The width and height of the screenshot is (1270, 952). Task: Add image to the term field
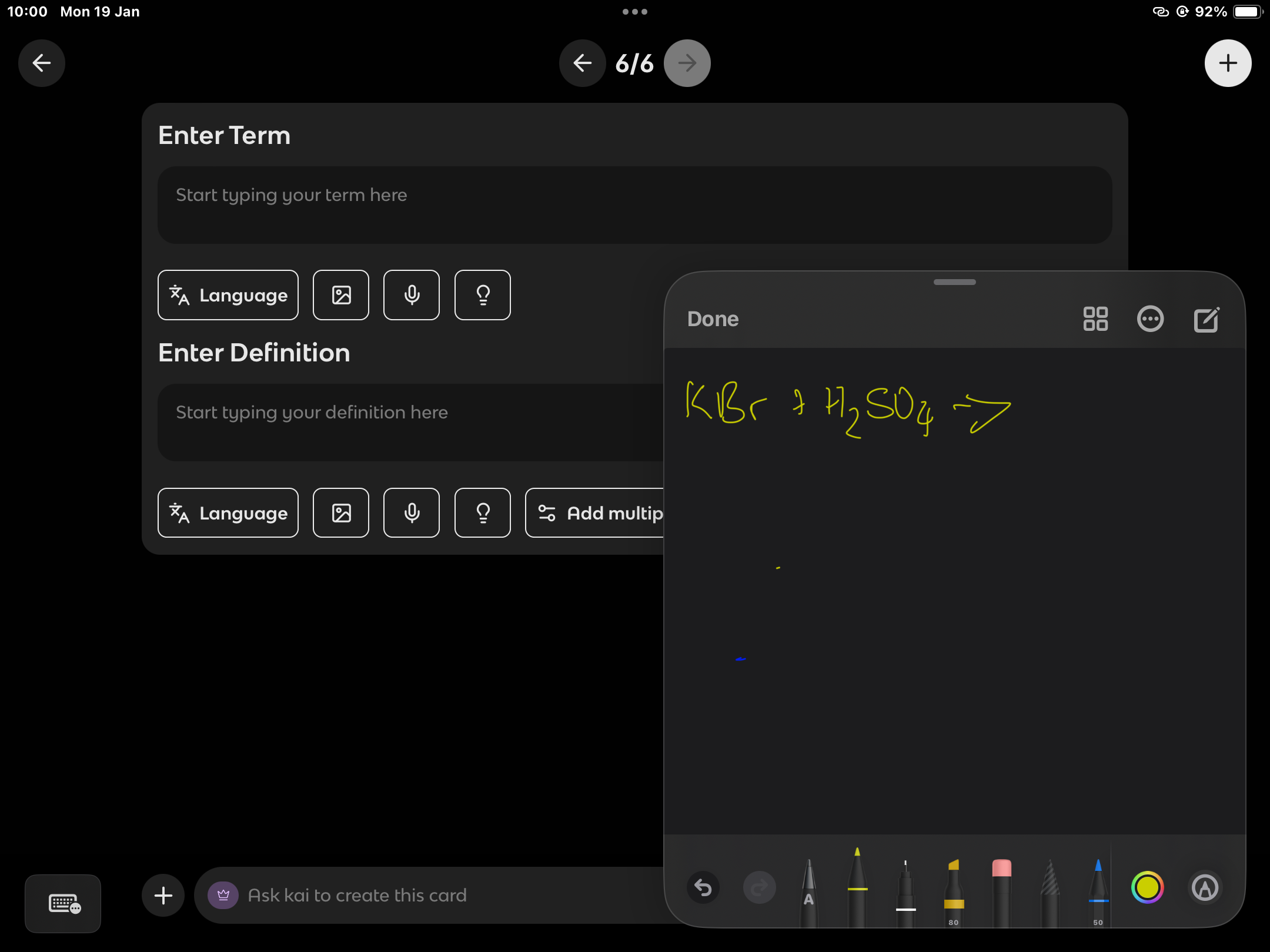[x=341, y=295]
